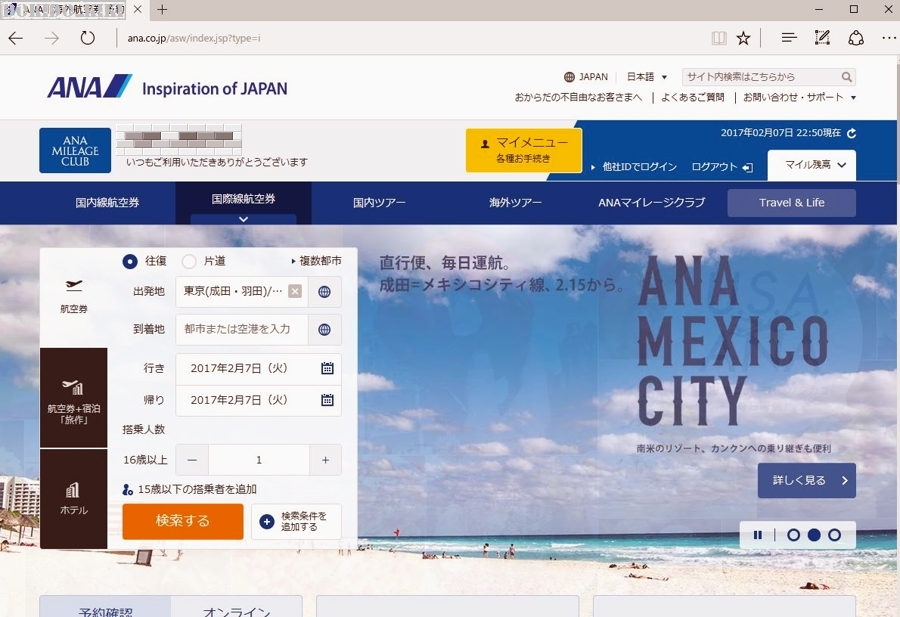Click the browser forward arrow
The width and height of the screenshot is (900, 617).
click(52, 38)
